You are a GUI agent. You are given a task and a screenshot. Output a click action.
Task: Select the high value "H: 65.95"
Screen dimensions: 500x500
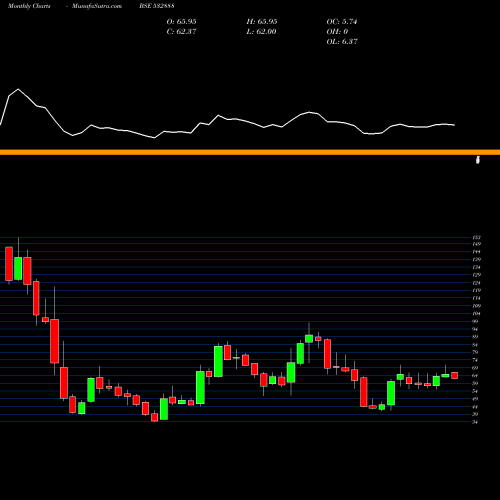[x=262, y=21]
